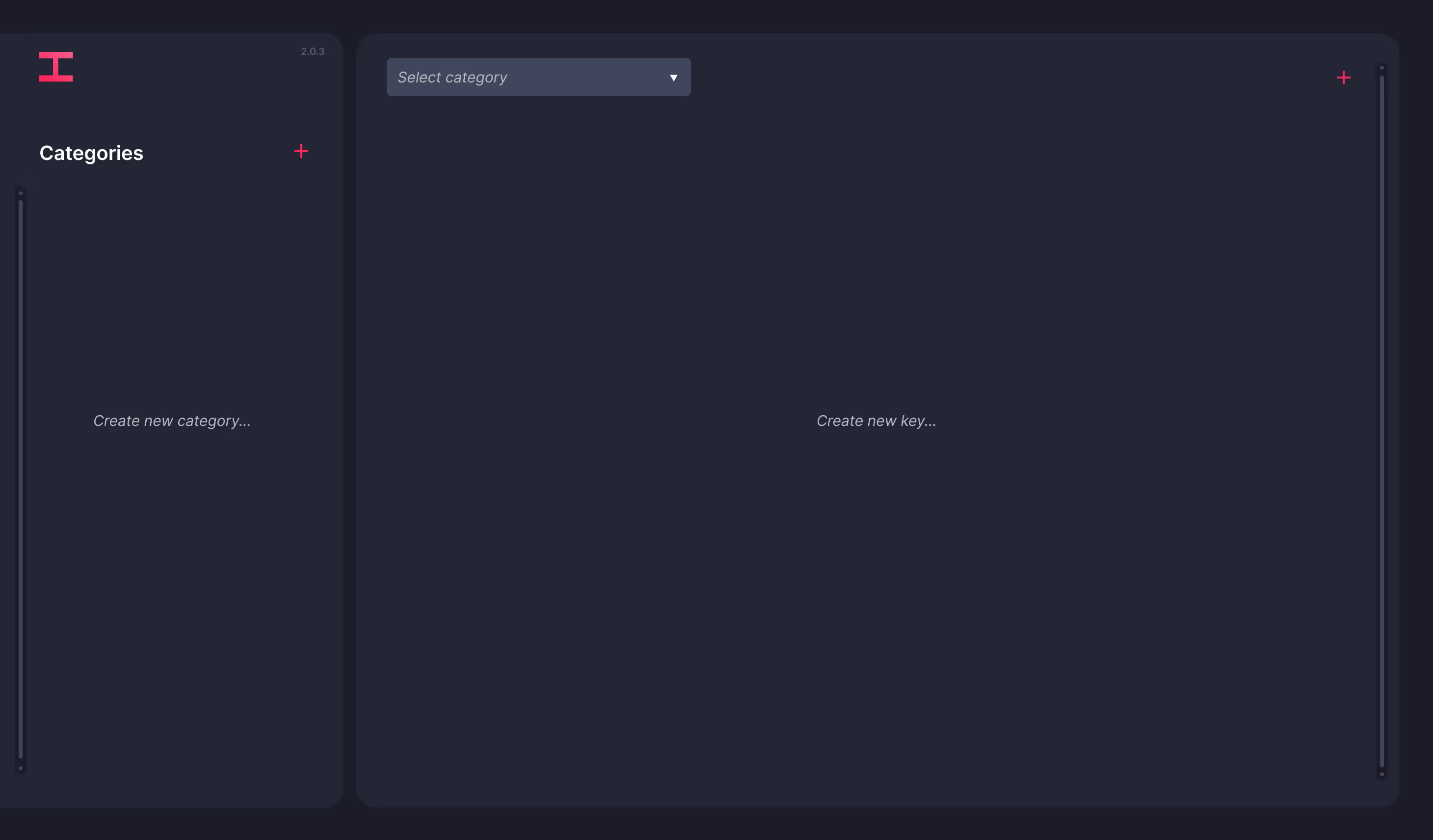This screenshot has height=840, width=1433.
Task: Click the version number 2.0.3 label
Action: (312, 52)
